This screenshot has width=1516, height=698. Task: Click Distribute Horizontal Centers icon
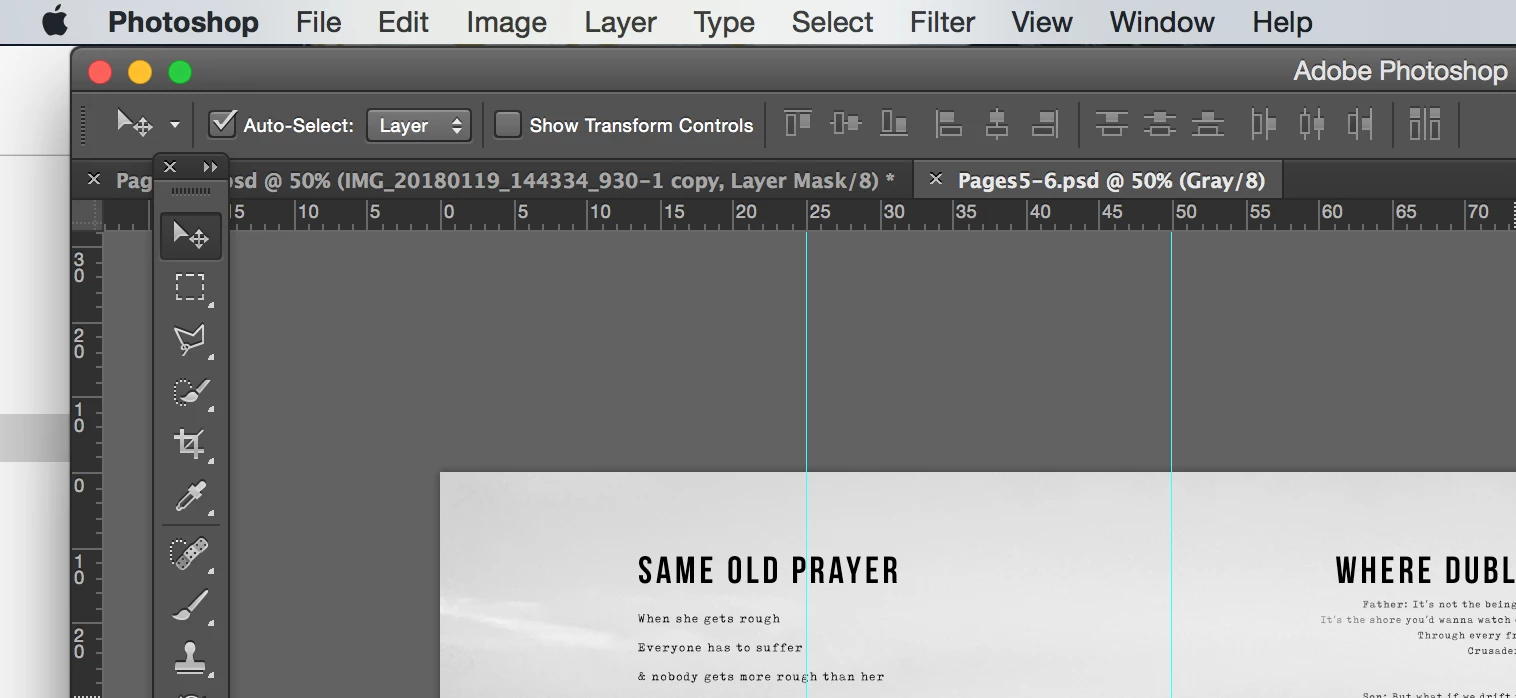click(1312, 124)
